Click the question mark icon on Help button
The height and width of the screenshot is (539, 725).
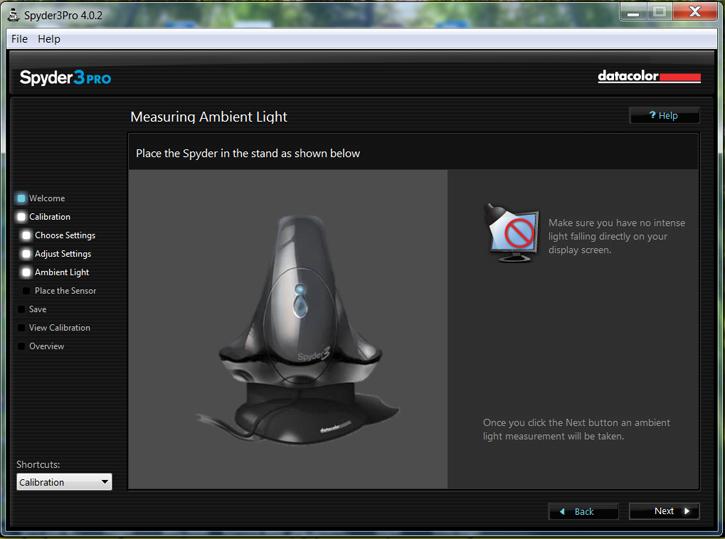click(652, 115)
